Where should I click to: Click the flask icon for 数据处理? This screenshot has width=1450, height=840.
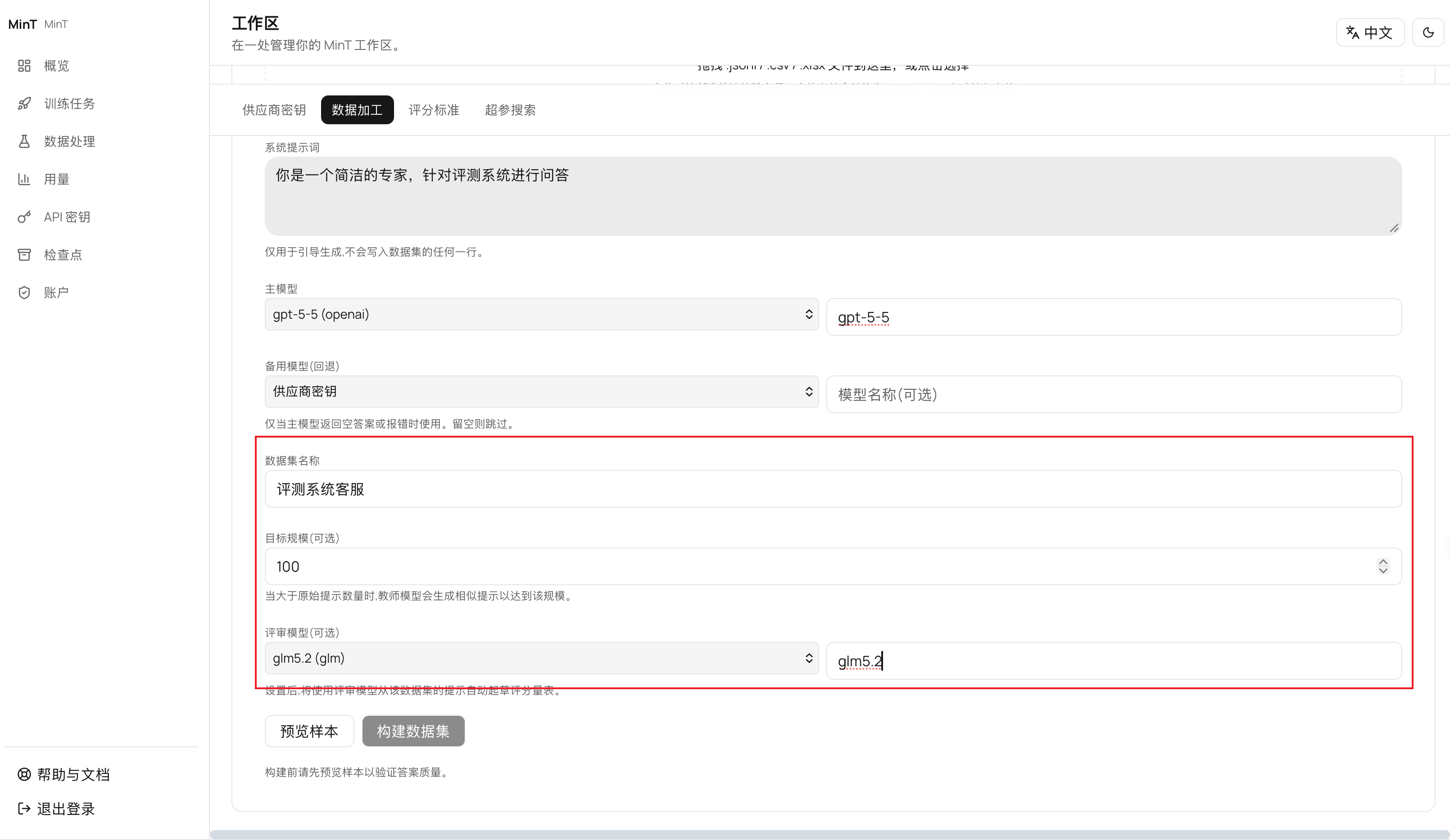(24, 141)
